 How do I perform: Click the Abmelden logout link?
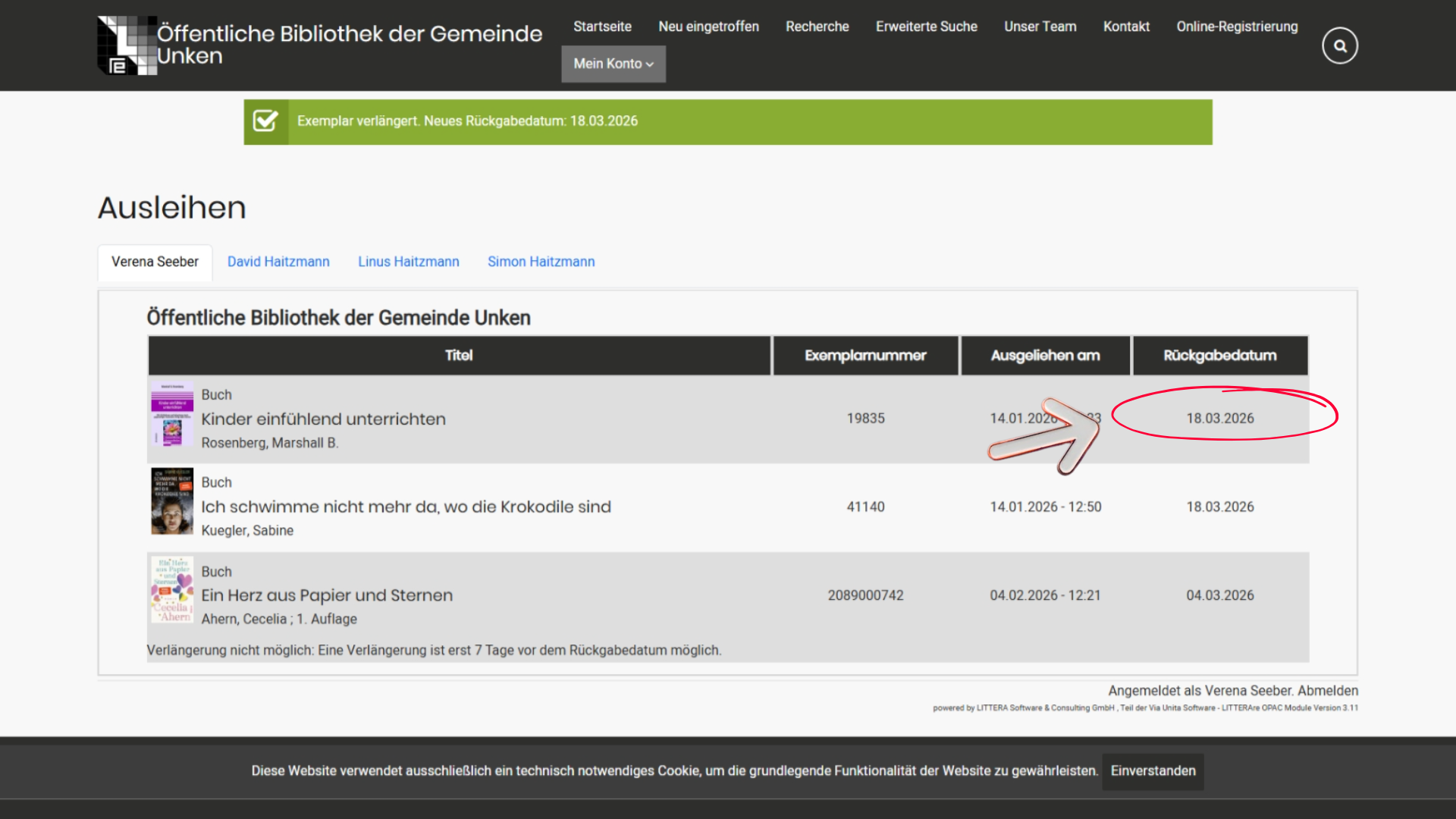coord(1327,691)
